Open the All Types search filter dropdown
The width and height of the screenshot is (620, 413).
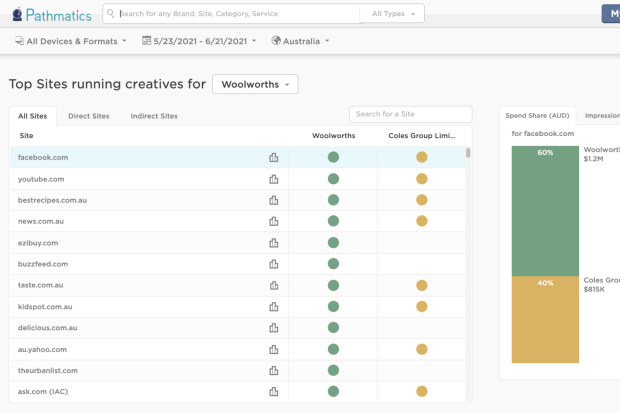[x=393, y=13]
